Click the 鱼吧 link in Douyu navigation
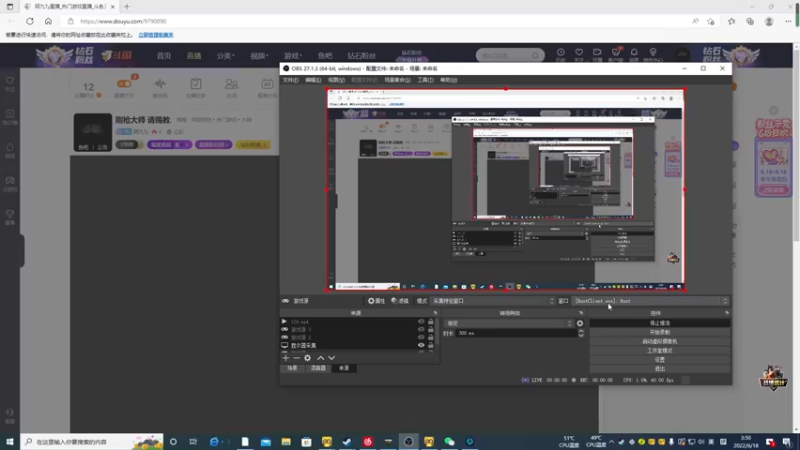This screenshot has width=800, height=450. coord(325,56)
